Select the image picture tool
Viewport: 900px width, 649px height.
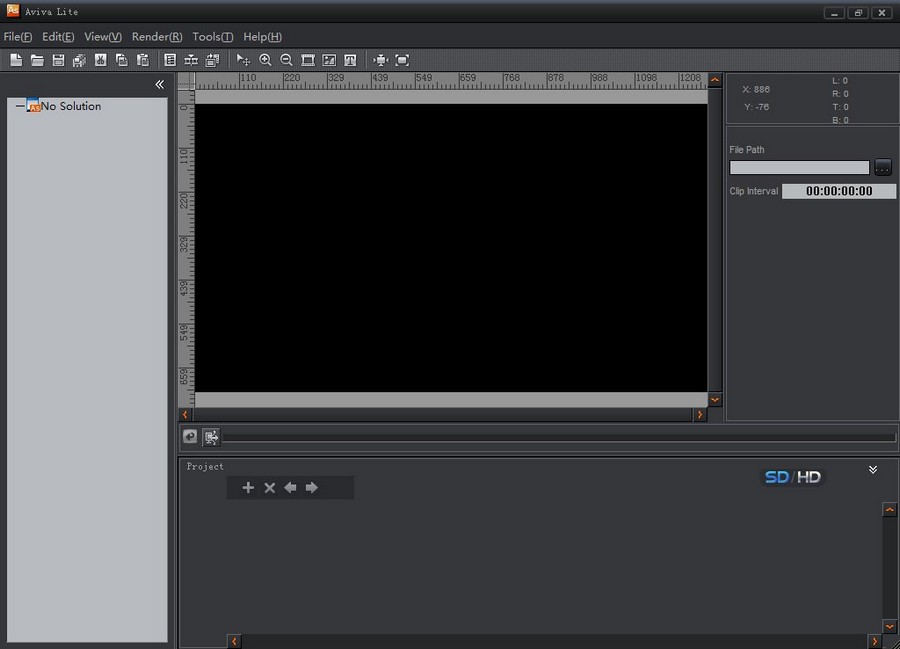point(329,60)
